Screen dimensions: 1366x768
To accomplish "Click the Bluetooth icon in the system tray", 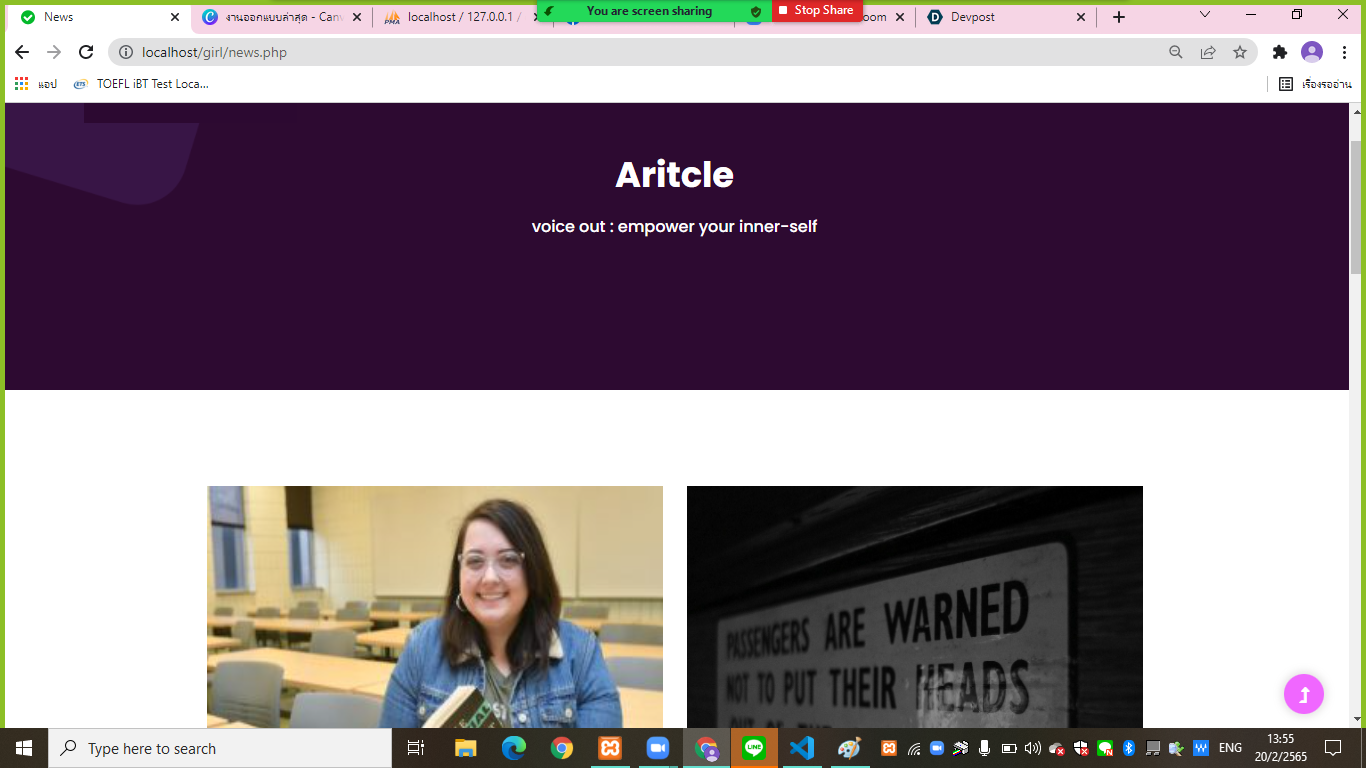I will [1128, 748].
